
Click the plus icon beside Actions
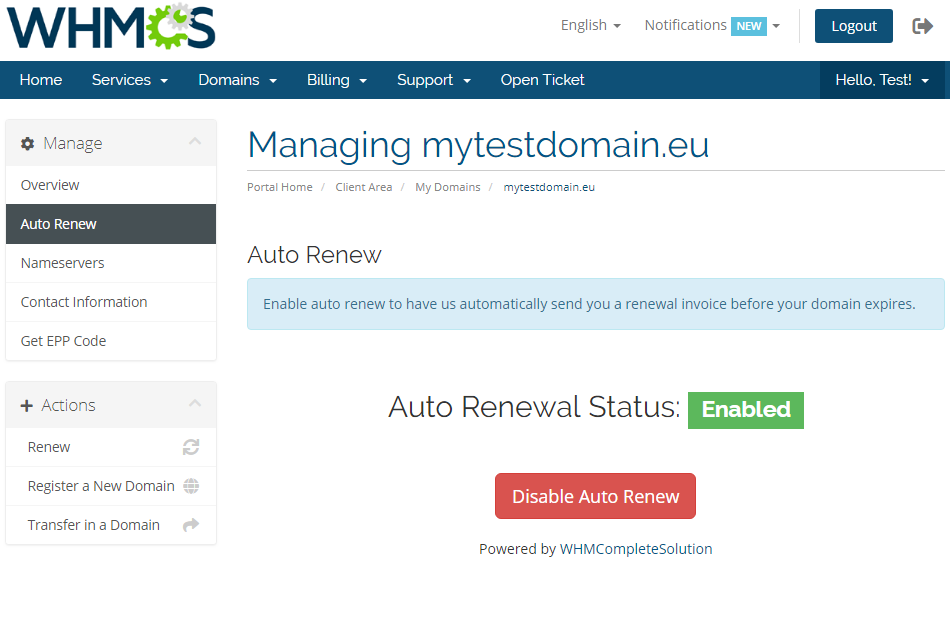(27, 405)
